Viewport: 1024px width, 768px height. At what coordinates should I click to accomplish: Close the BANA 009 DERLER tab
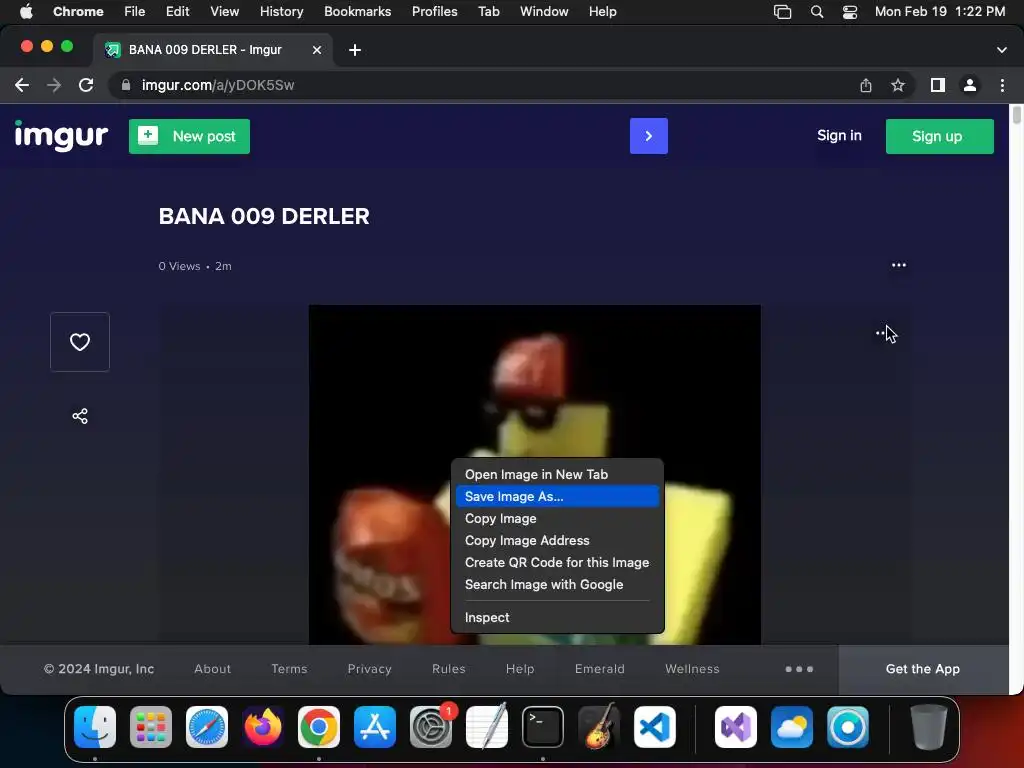tap(317, 50)
